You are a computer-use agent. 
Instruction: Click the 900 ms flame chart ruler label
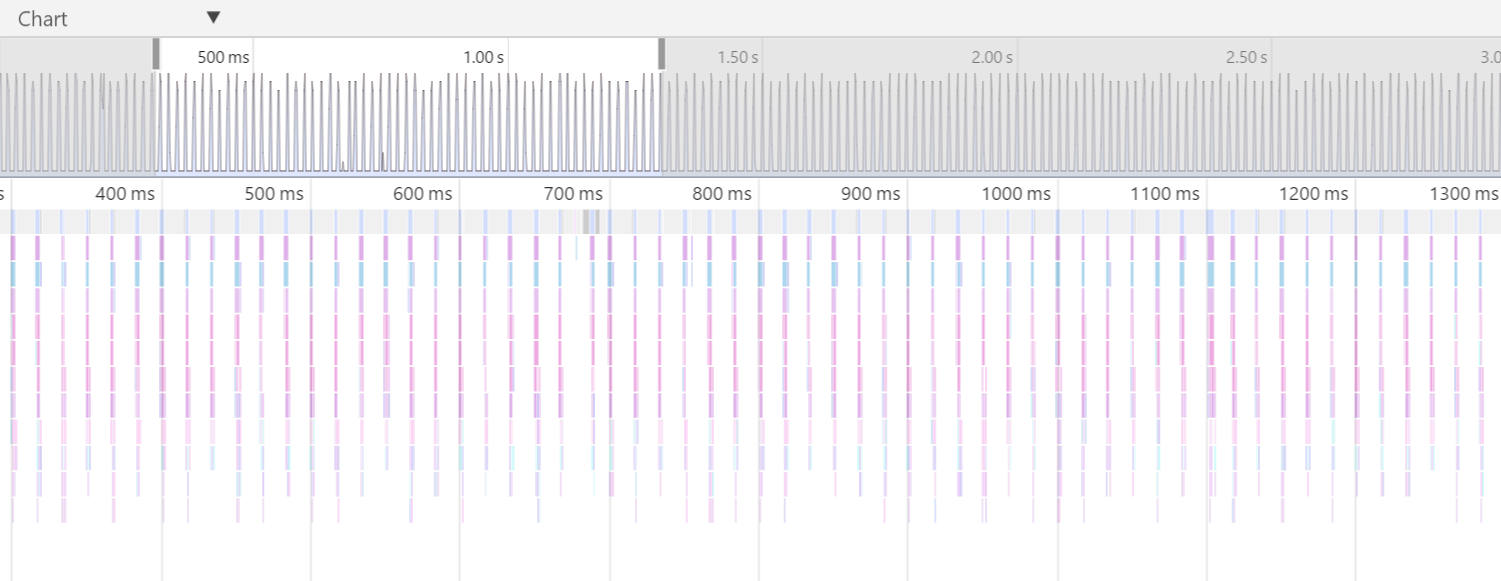871,193
